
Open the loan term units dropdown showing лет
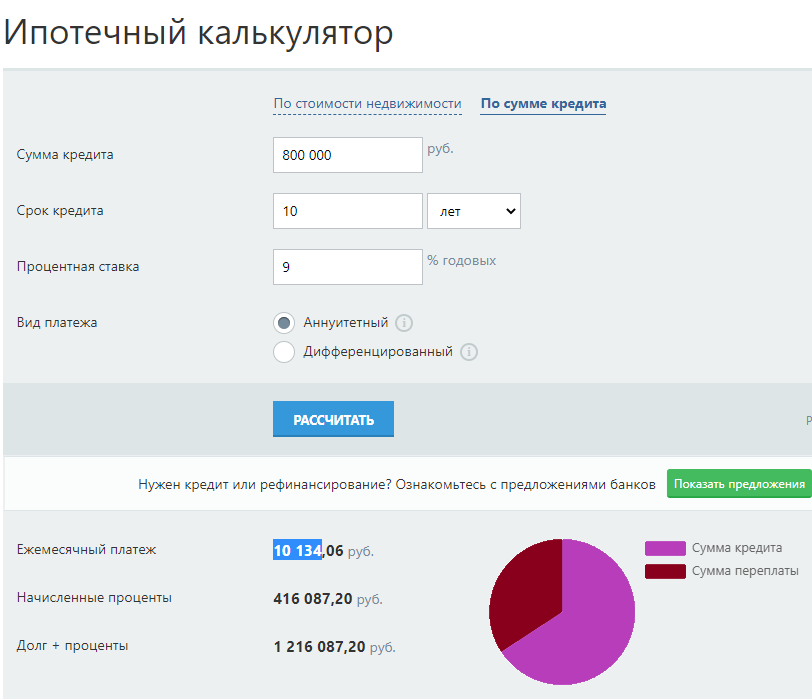(474, 210)
